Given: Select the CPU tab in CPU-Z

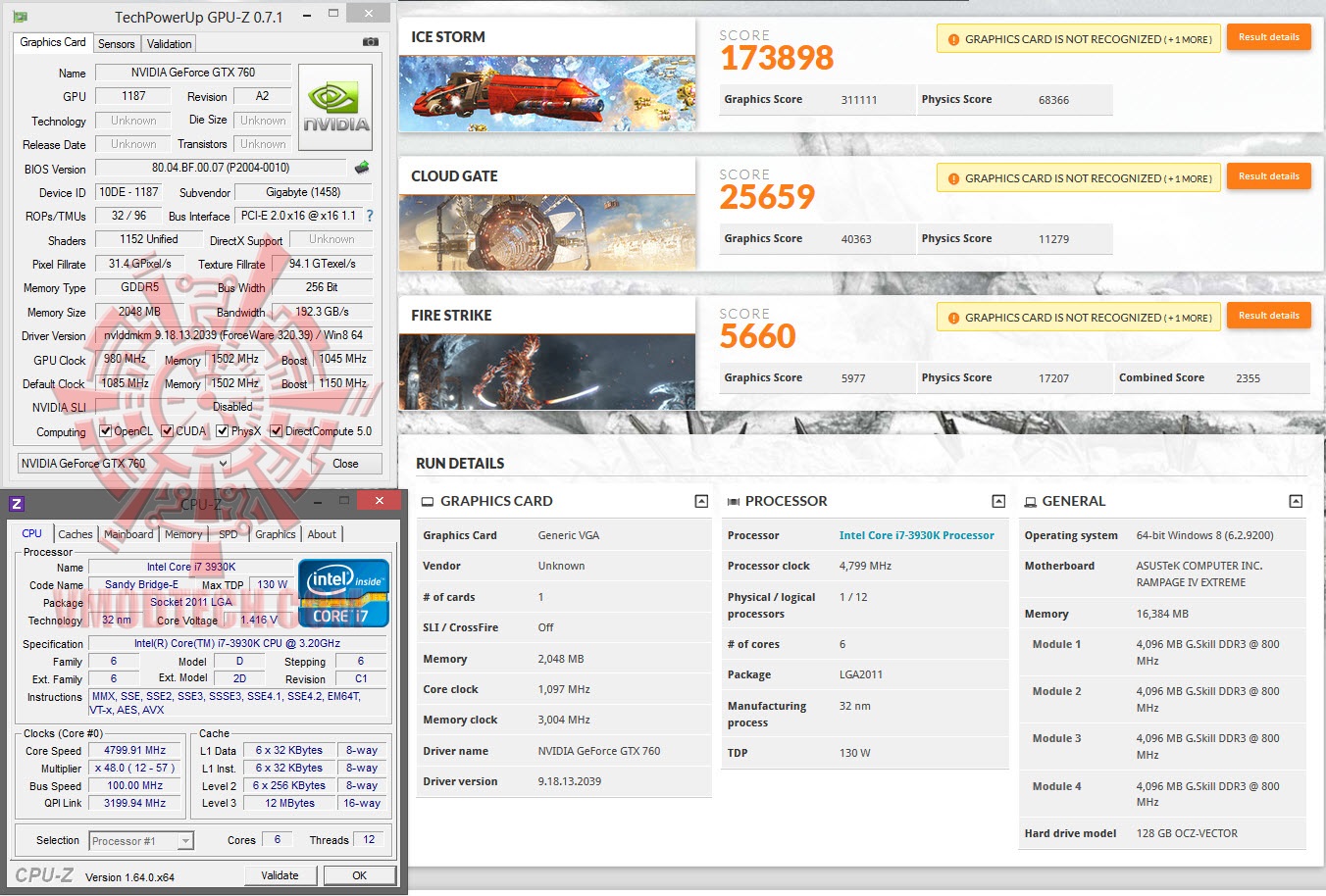Looking at the screenshot, I should pos(32,533).
